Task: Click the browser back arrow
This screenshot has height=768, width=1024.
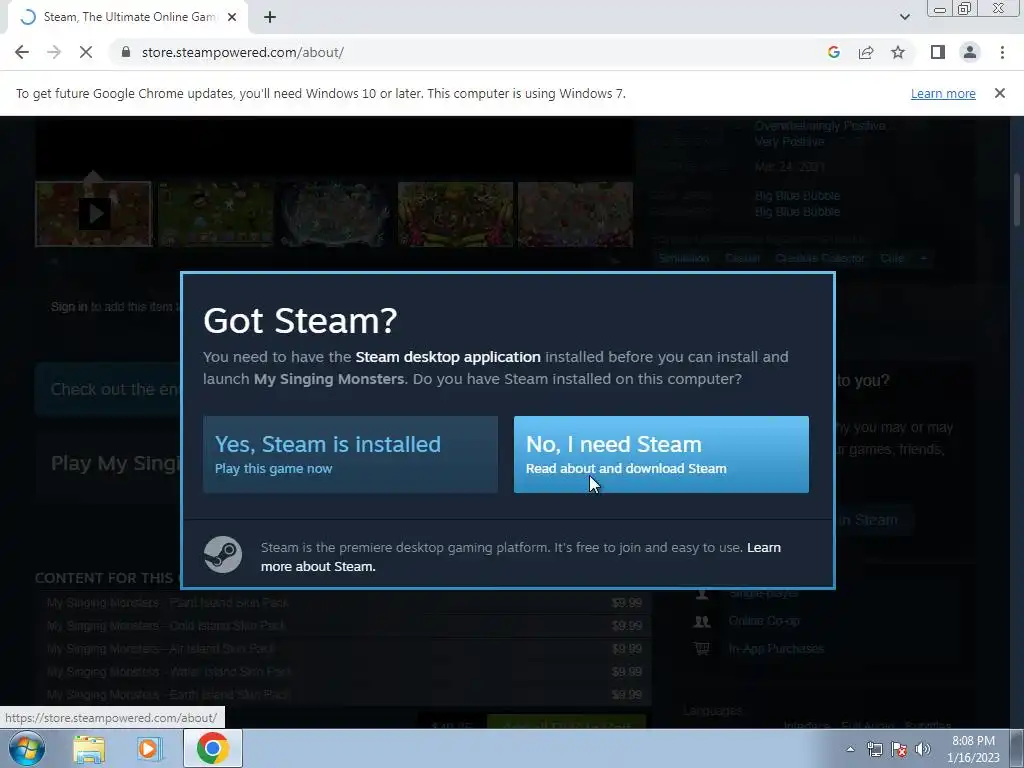Action: pos(22,52)
